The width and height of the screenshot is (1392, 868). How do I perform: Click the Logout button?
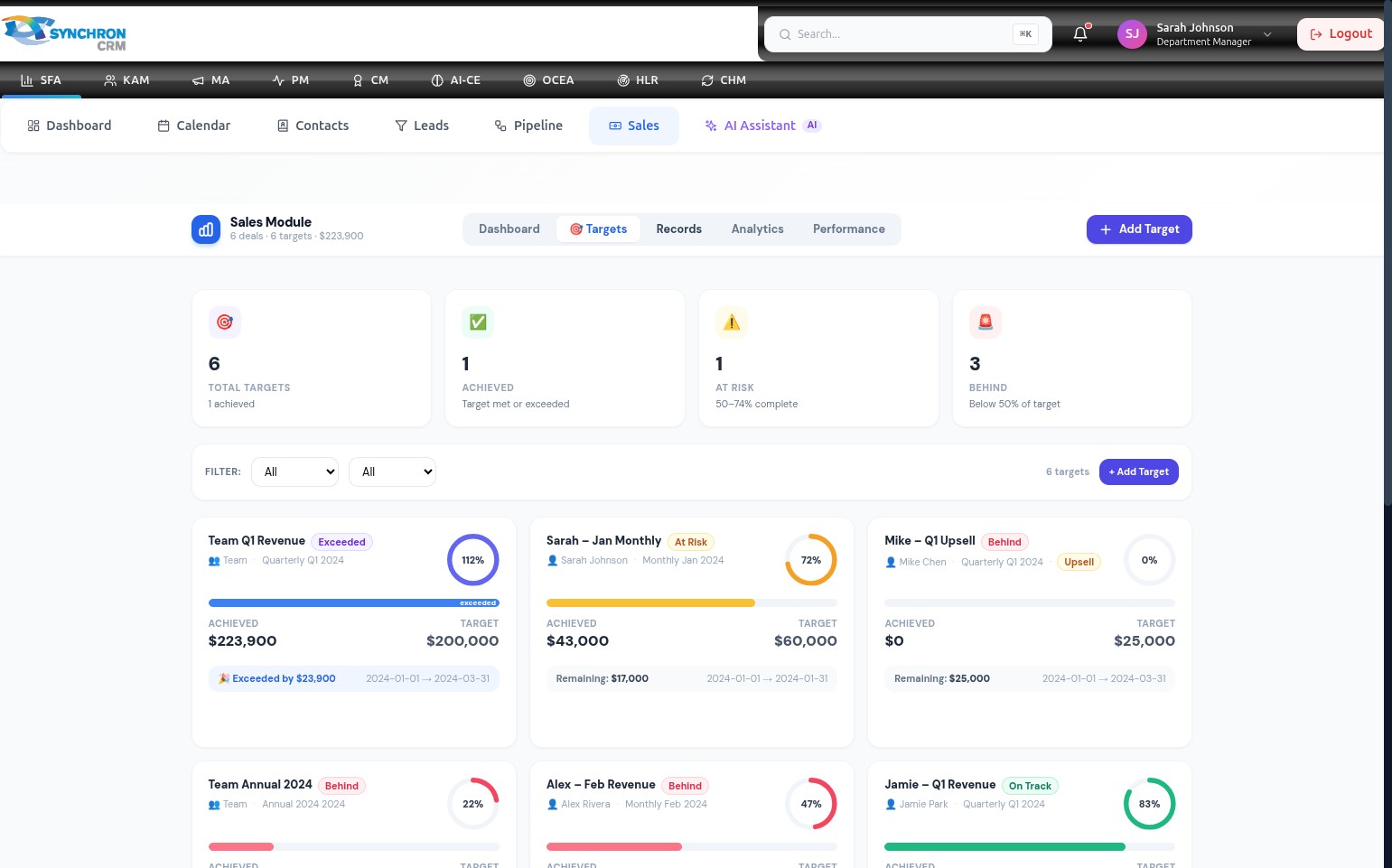point(1341,34)
